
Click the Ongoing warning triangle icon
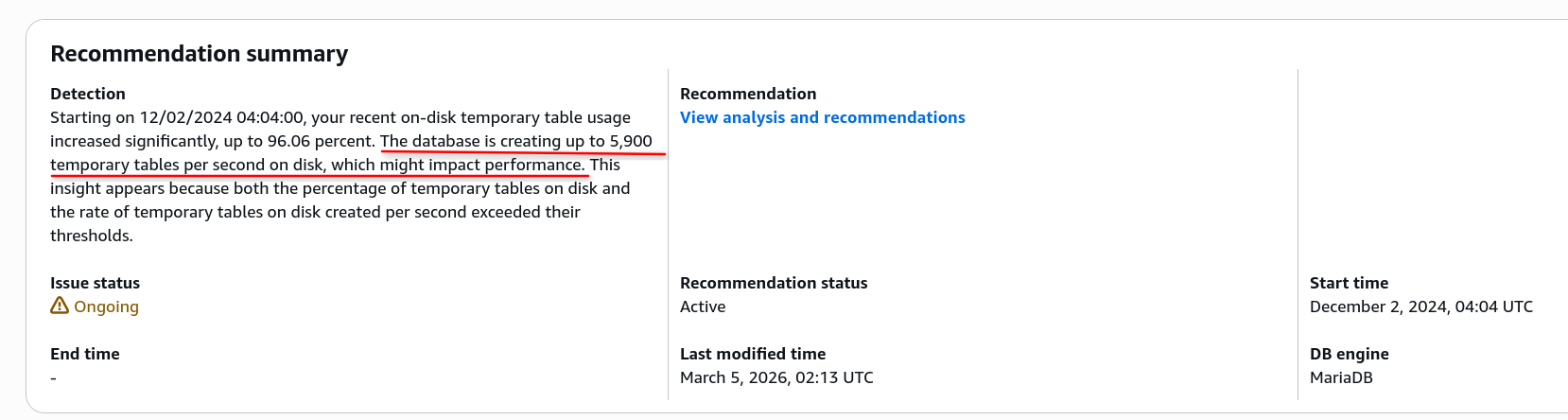(60, 306)
